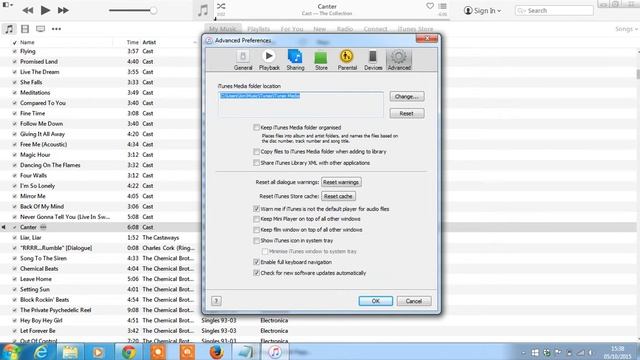Screen dimensions: 640x360
Task: Click the album art music note icon
Action: (203, 10)
